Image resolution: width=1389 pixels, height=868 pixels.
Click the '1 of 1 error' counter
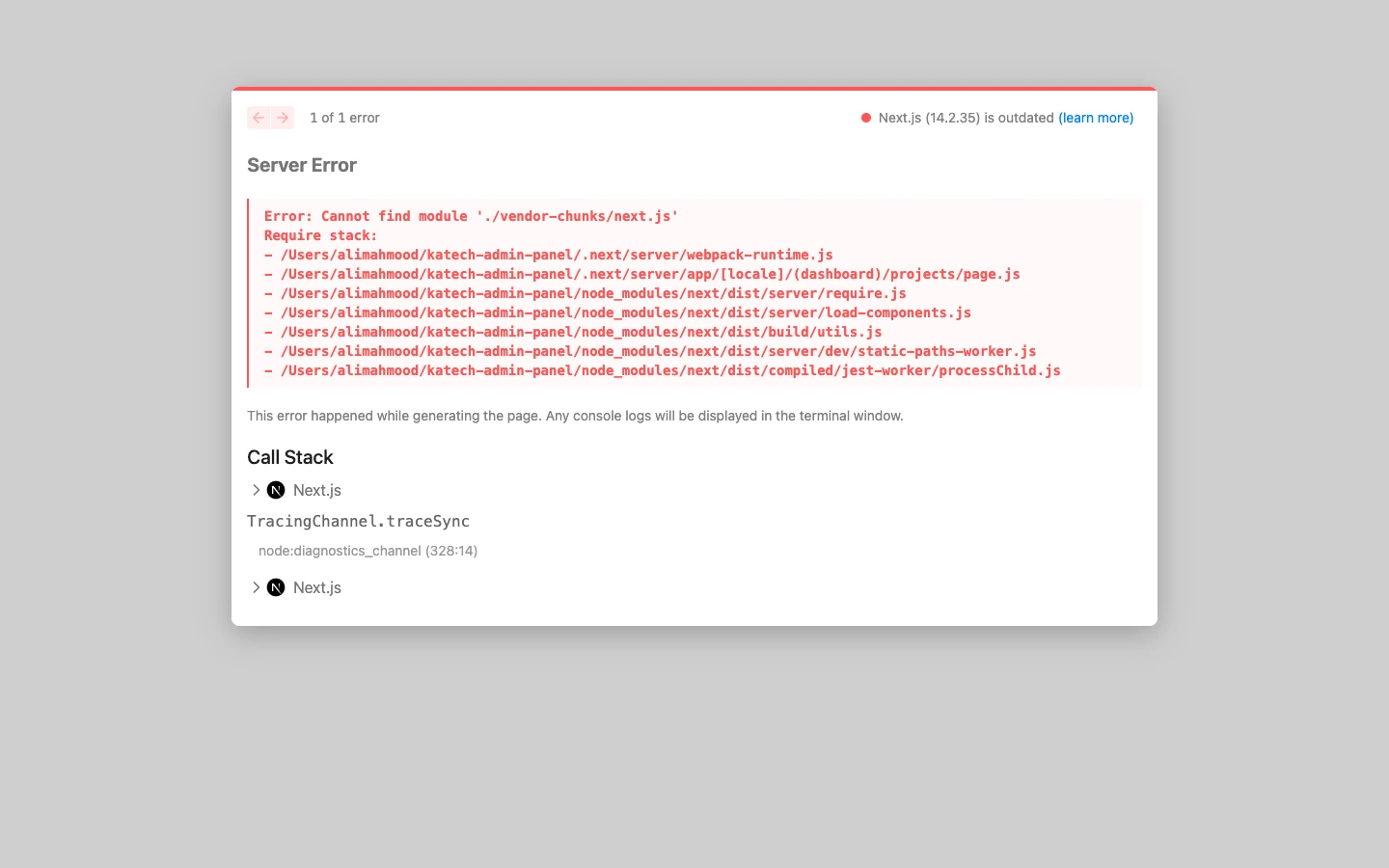coord(344,118)
